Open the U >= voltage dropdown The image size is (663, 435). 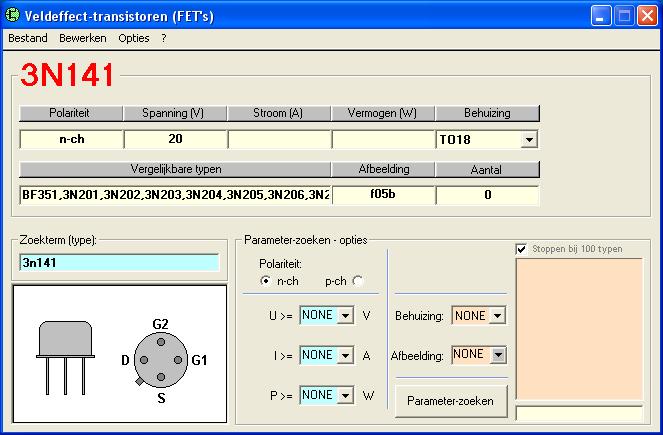coord(345,315)
